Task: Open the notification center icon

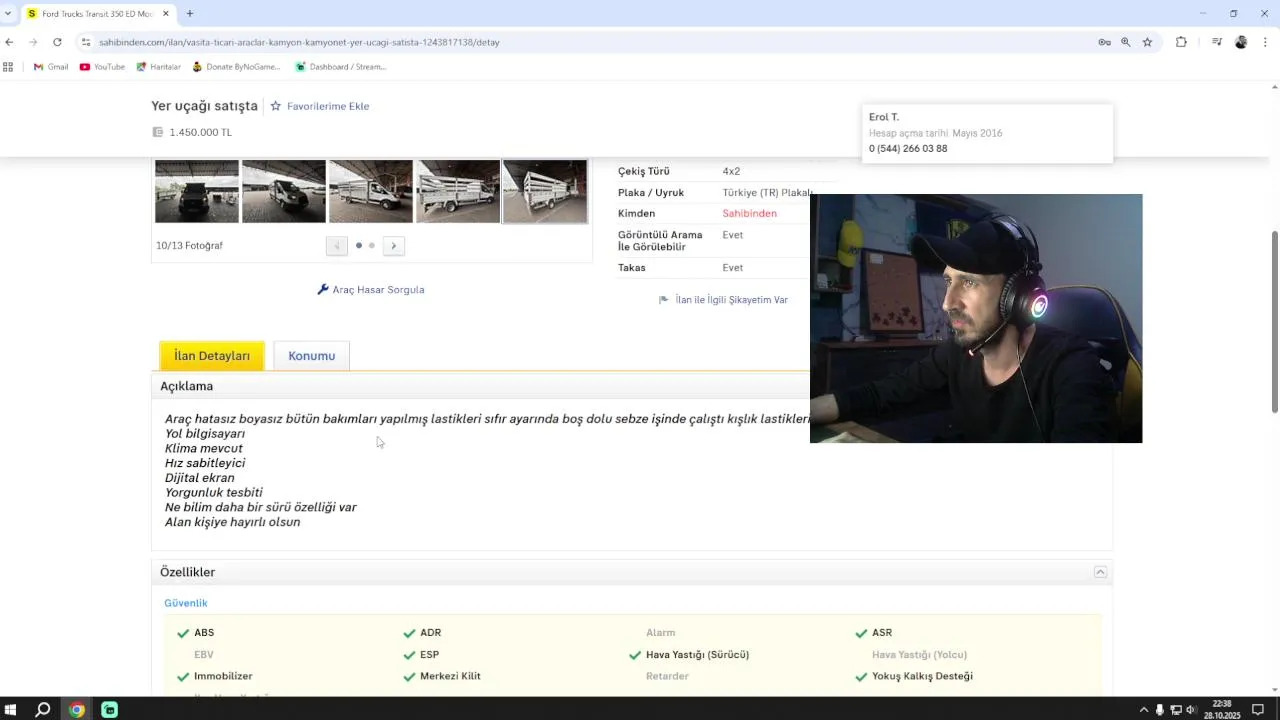Action: pyautogui.click(x=1258, y=710)
